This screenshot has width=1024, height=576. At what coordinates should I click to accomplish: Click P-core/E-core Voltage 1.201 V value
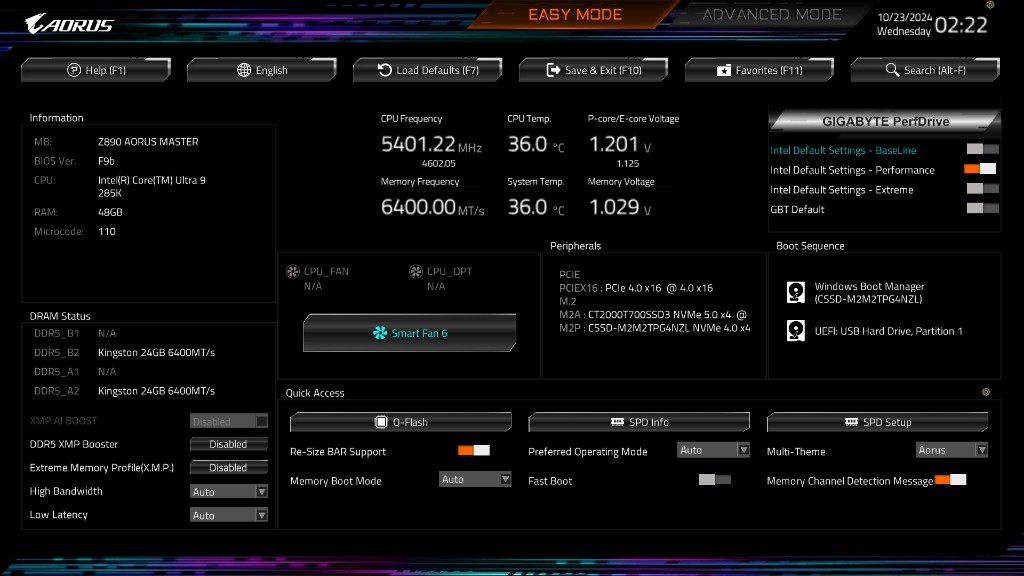click(620, 144)
